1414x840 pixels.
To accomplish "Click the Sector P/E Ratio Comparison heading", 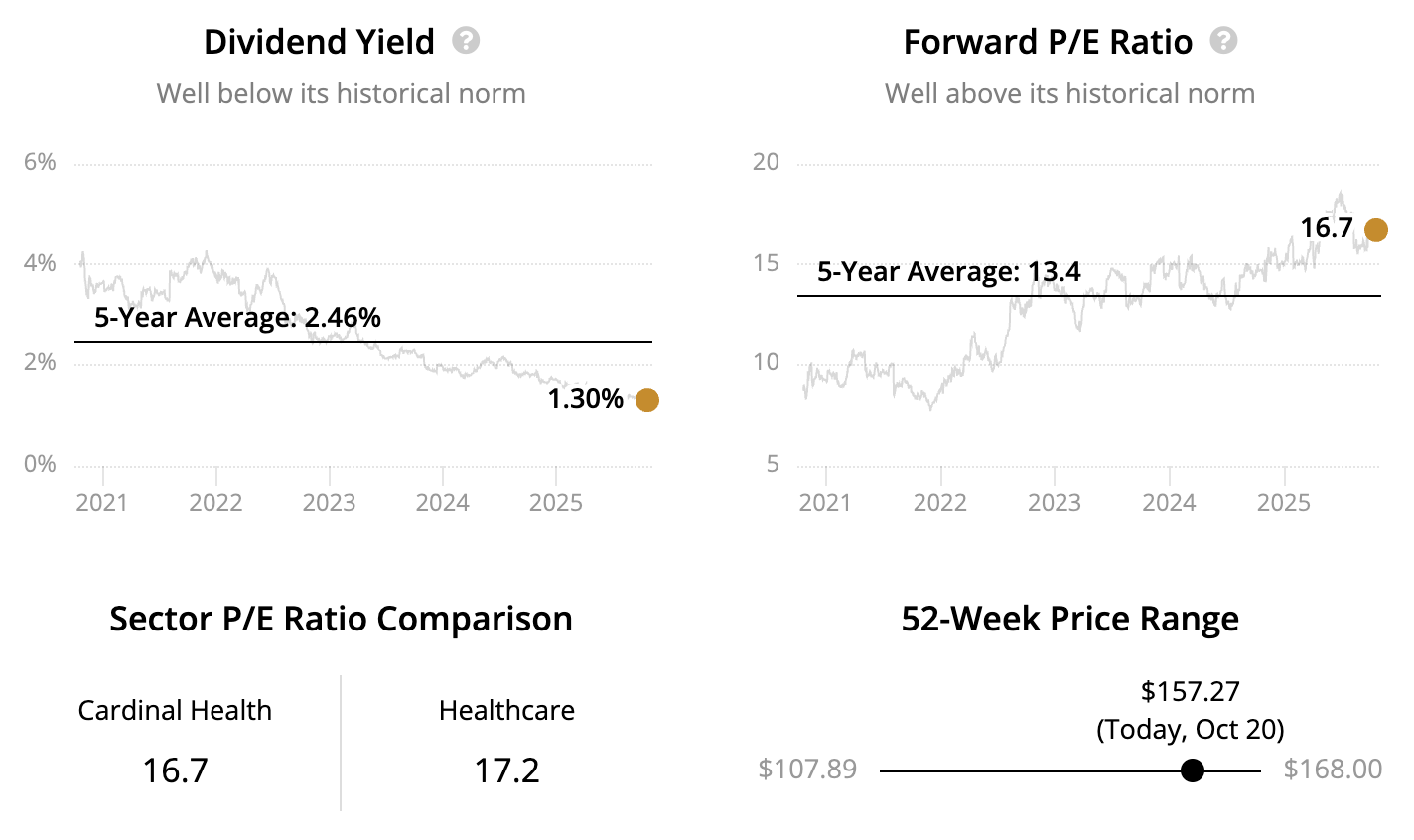I will click(x=341, y=619).
